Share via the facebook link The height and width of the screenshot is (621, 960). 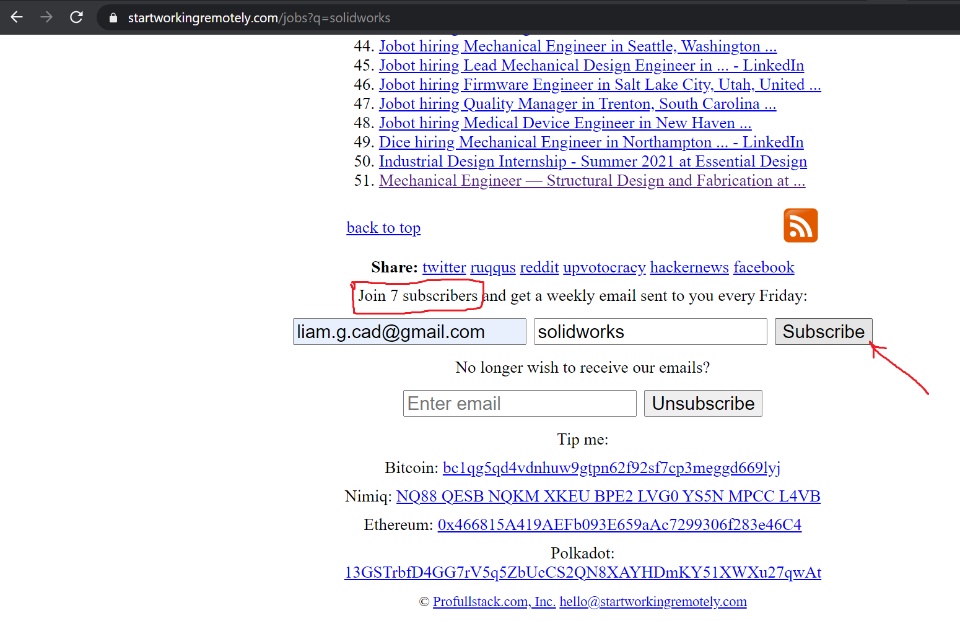point(763,268)
